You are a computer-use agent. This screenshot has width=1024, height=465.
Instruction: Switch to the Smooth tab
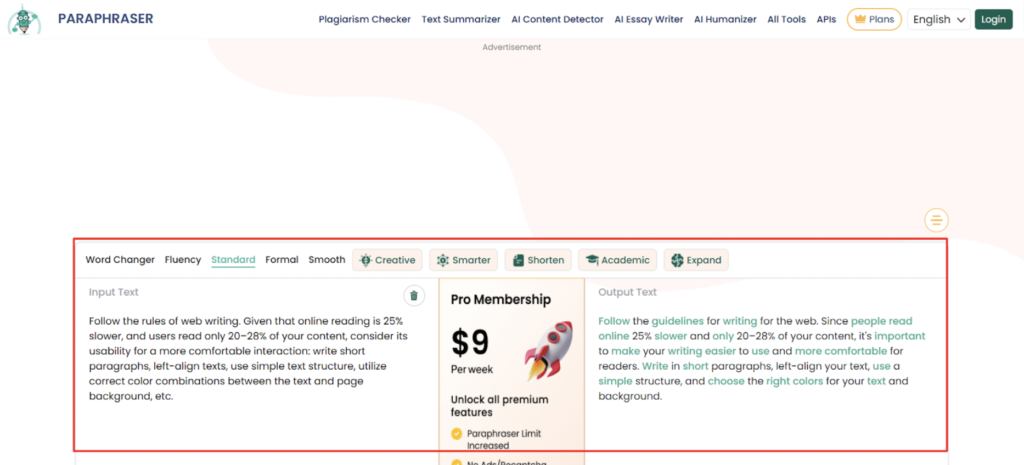click(327, 260)
